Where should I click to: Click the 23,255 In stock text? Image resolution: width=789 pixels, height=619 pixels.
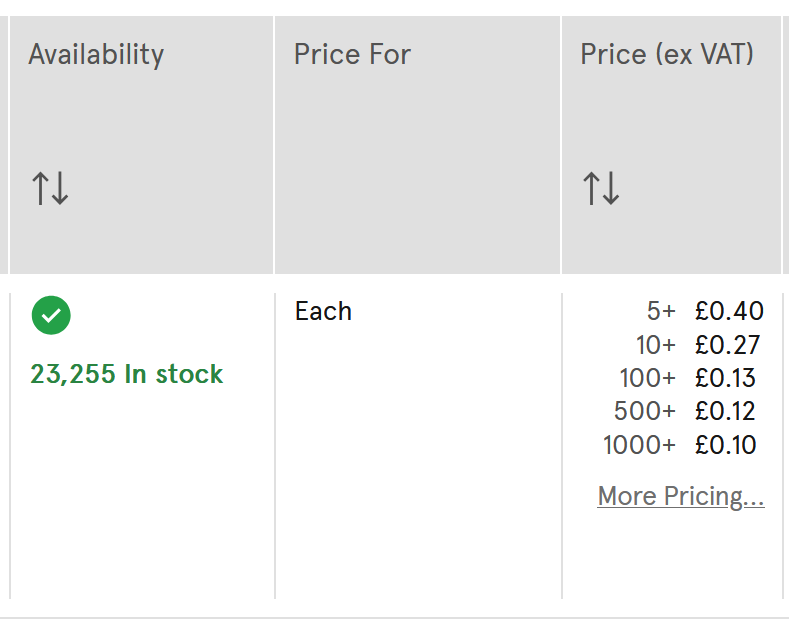point(126,374)
